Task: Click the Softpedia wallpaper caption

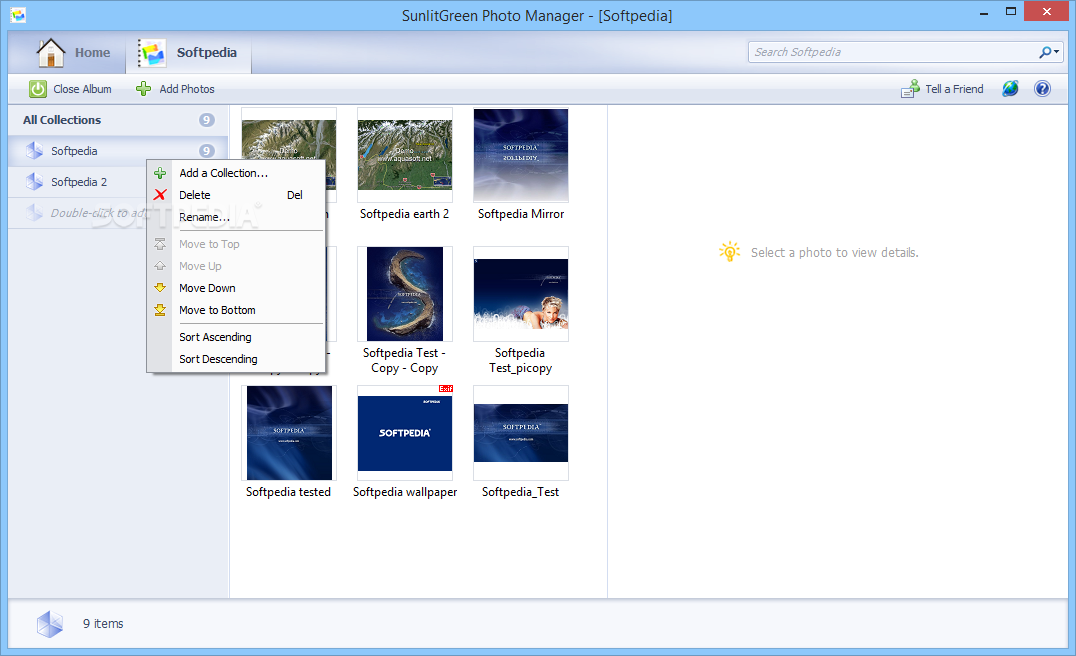Action: [405, 492]
